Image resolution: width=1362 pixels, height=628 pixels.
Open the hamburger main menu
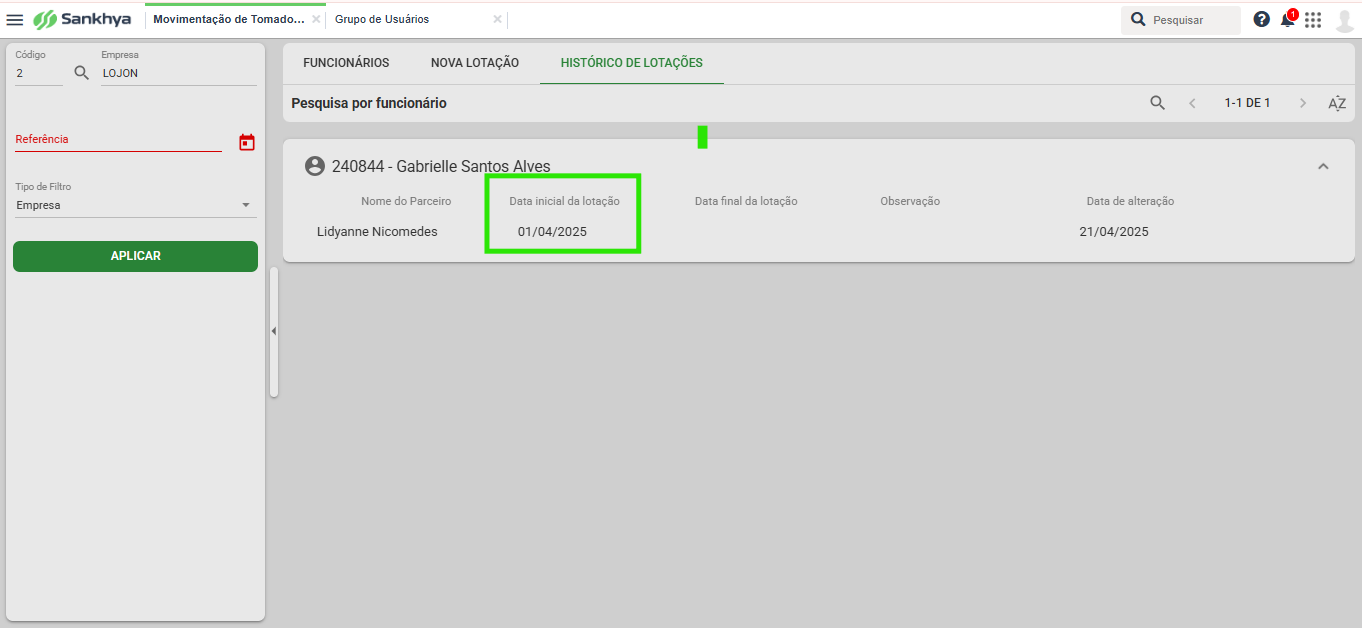(15, 20)
